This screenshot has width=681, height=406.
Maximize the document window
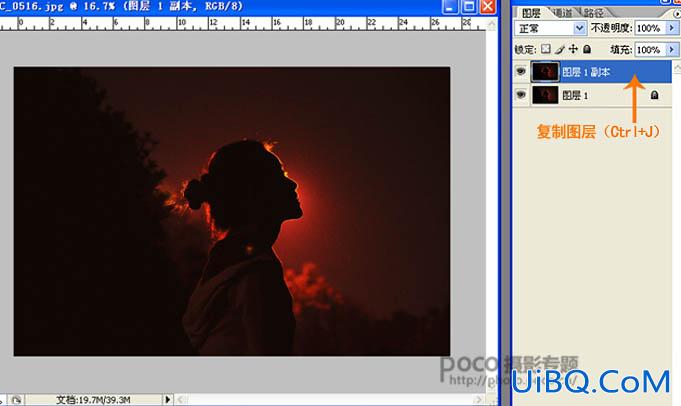(x=469, y=6)
